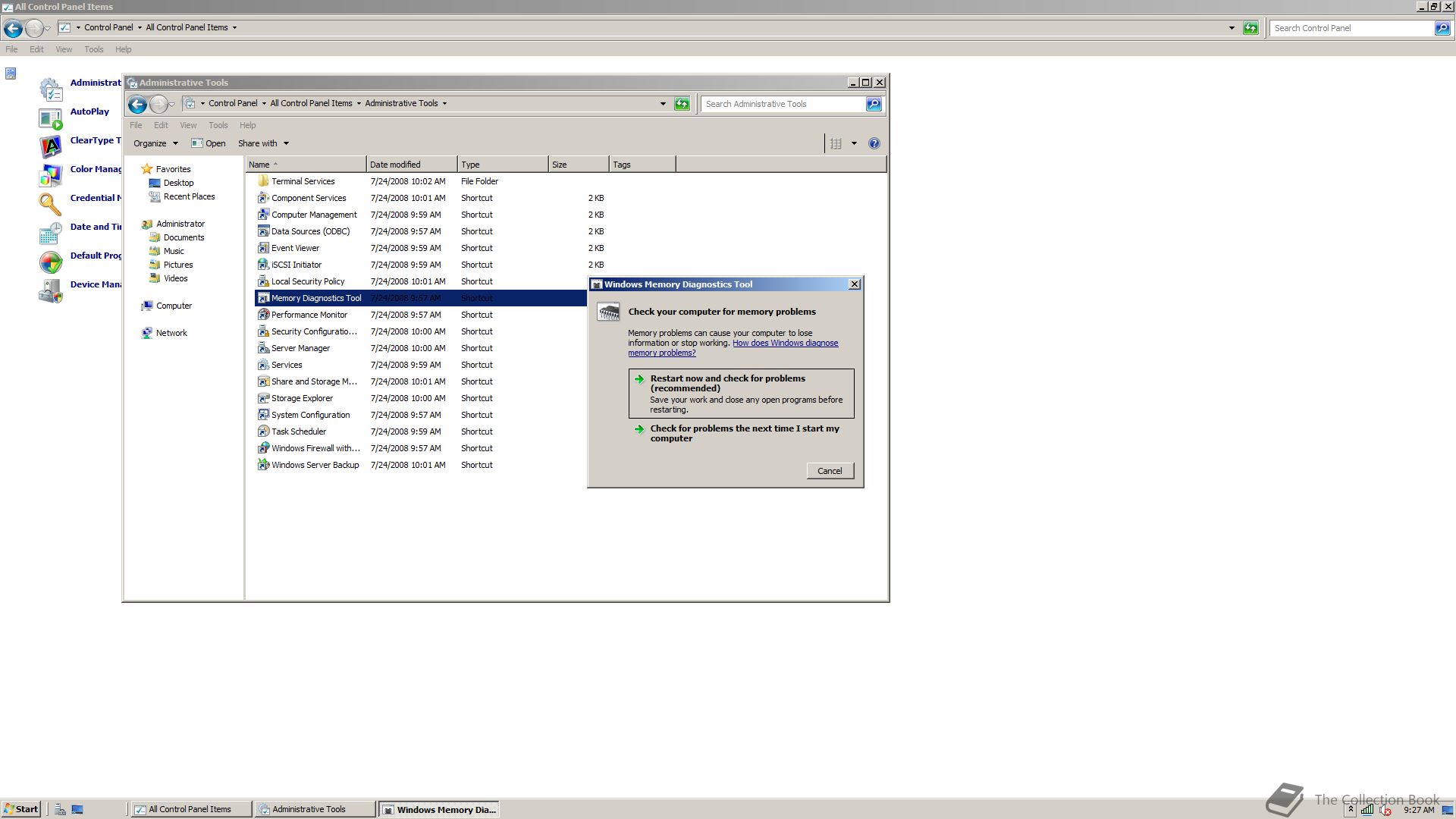The image size is (1456, 819).
Task: Click the Storage Explorer icon
Action: tap(263, 398)
